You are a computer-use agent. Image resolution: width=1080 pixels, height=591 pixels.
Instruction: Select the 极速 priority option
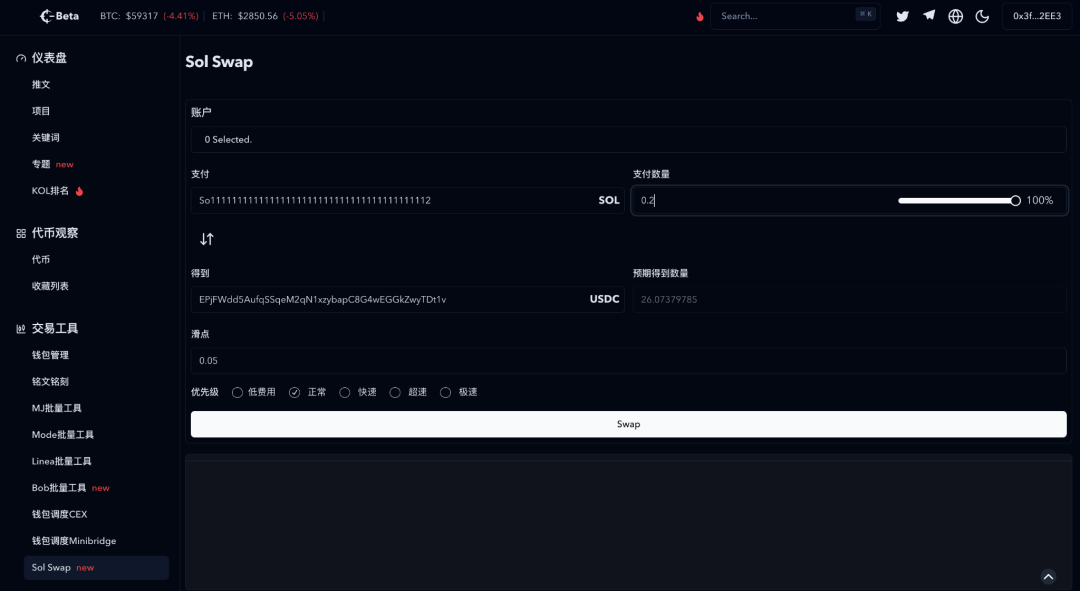[446, 392]
